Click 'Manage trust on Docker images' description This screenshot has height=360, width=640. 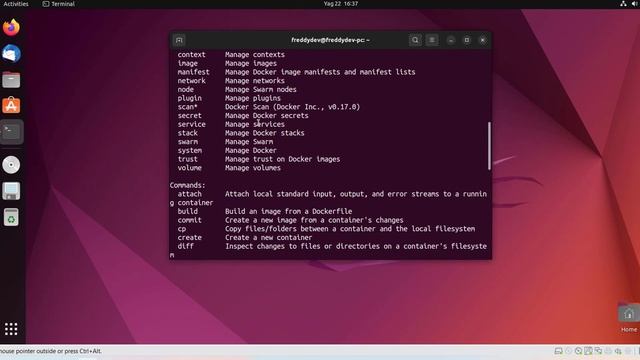click(282, 159)
